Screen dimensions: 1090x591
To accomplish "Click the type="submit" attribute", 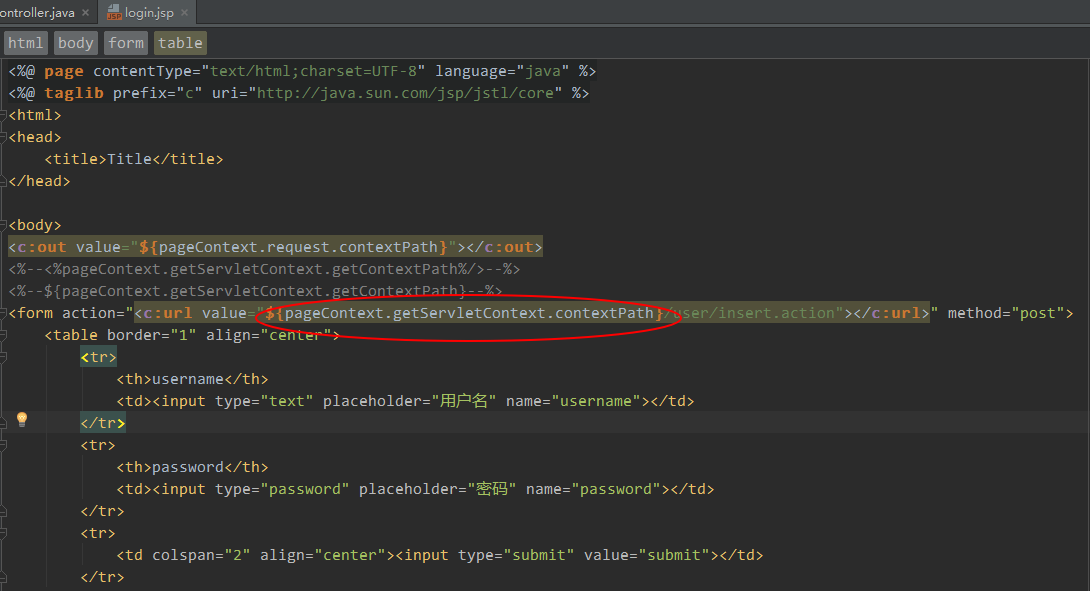I will [516, 556].
